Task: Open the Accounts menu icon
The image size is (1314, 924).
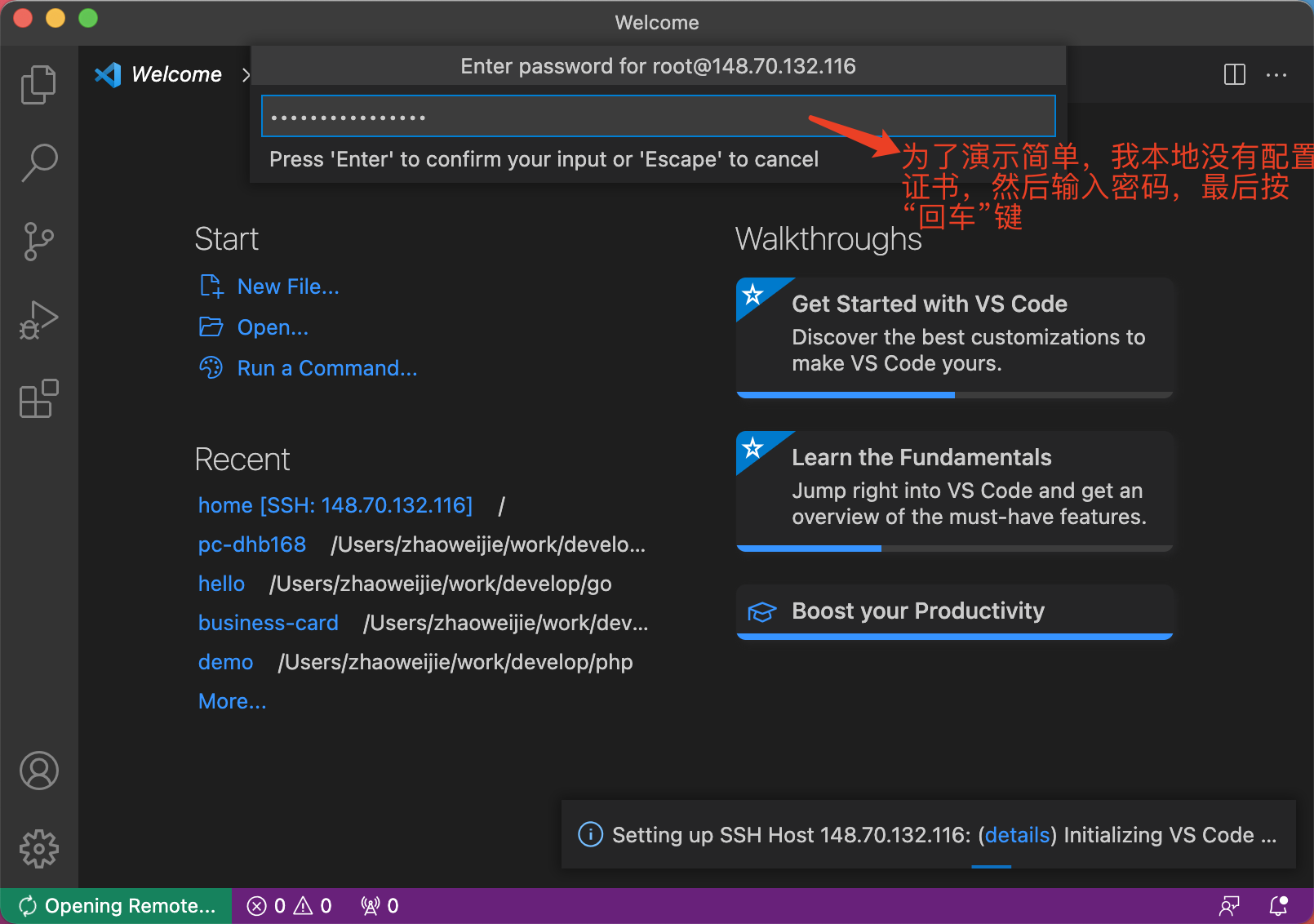Action: pos(38,771)
